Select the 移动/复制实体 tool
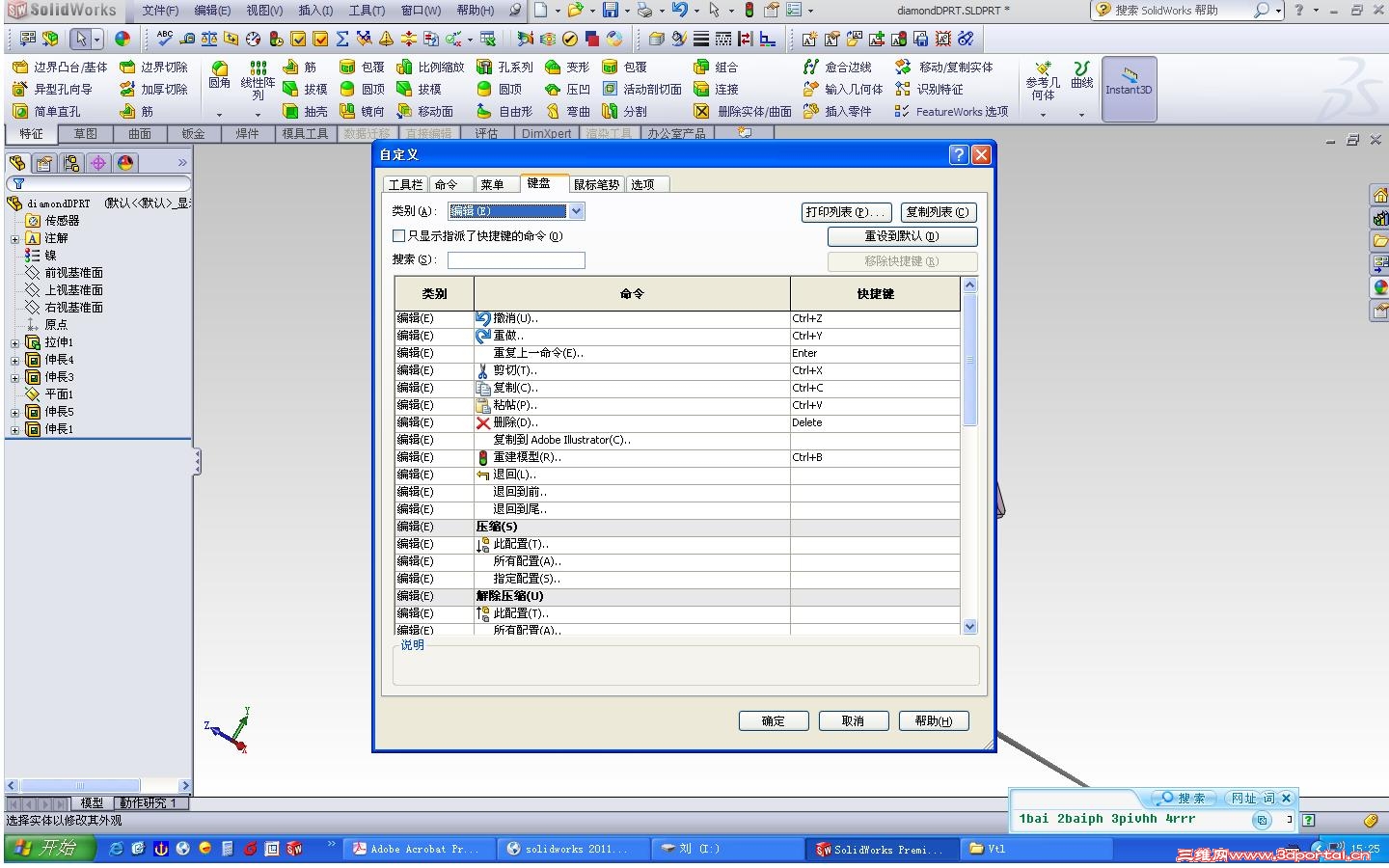The image size is (1389, 868). click(944, 68)
